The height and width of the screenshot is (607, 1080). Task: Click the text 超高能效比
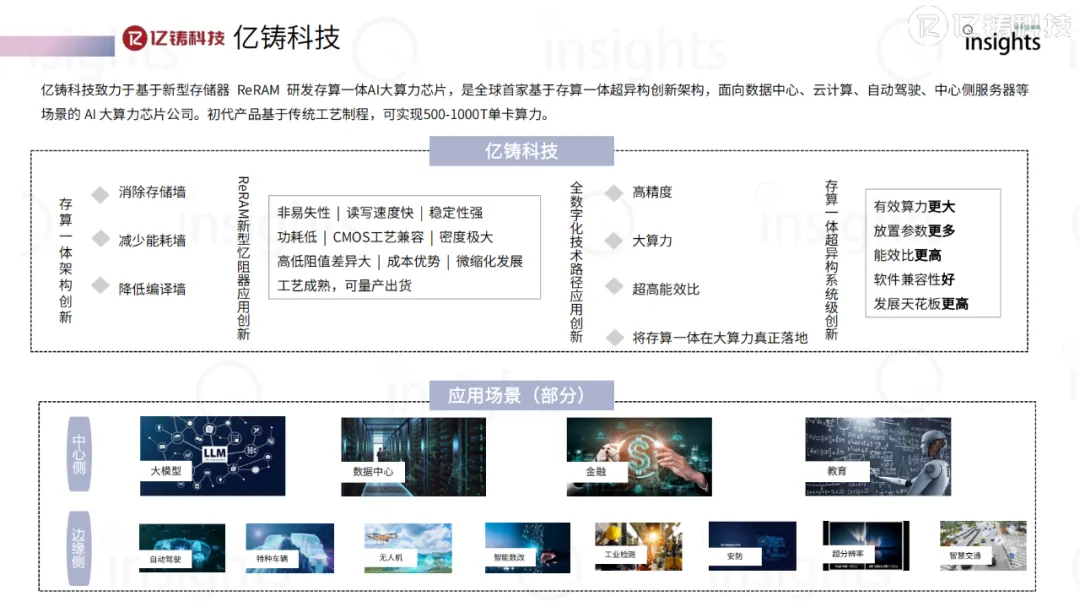[666, 289]
